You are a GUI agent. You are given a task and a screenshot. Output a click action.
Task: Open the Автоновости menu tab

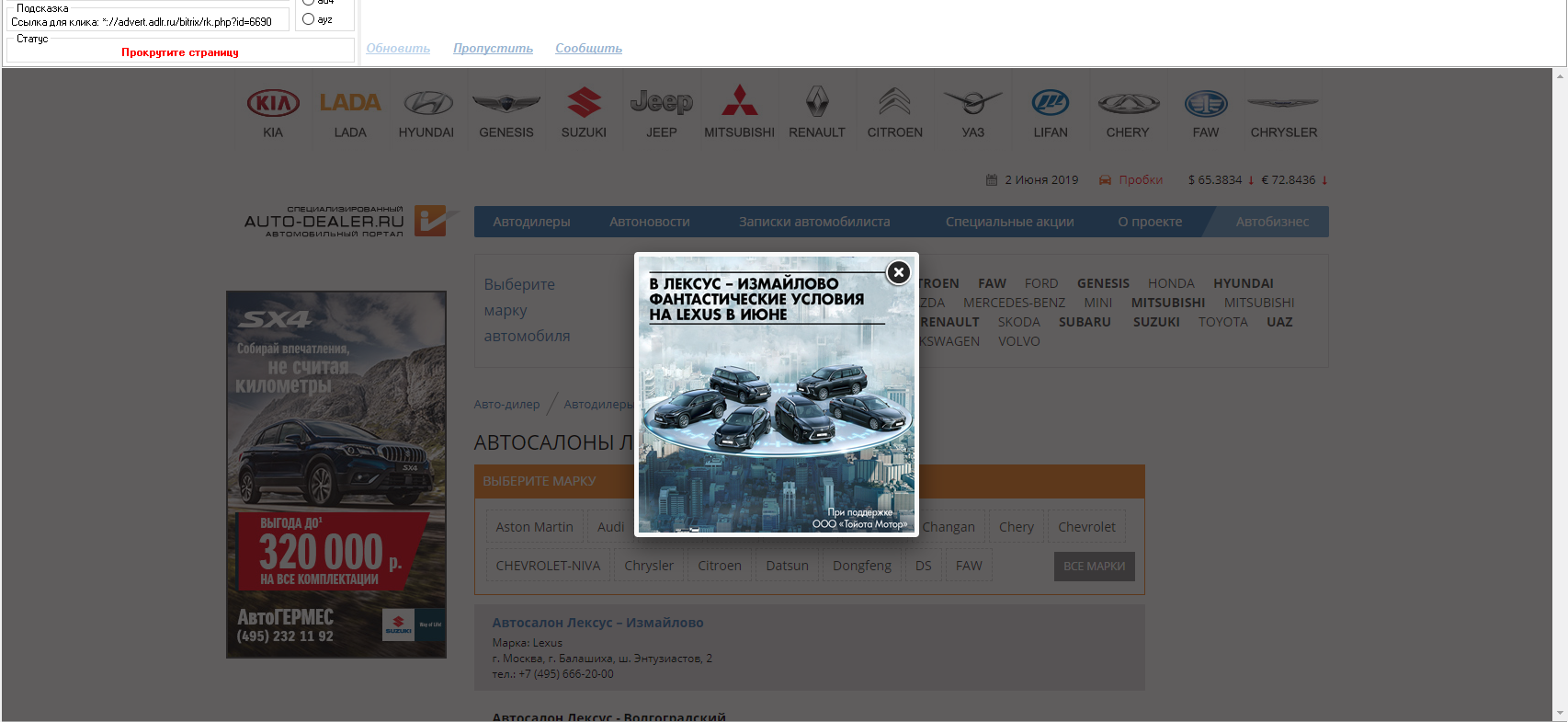click(650, 222)
